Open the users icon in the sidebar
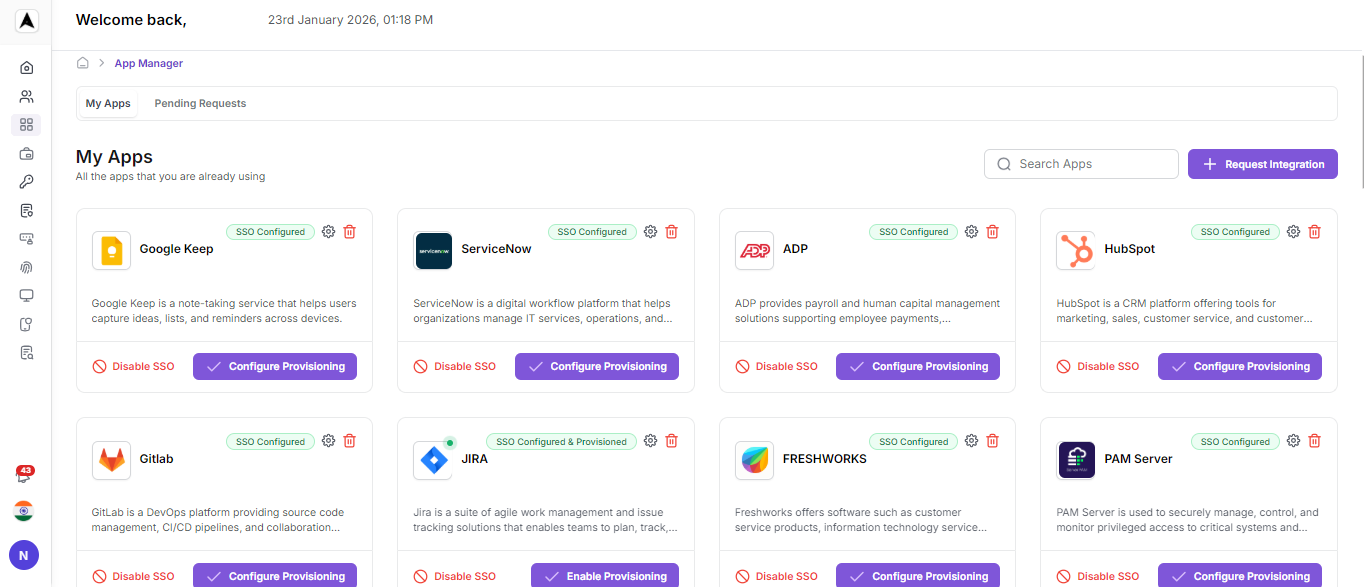This screenshot has width=1364, height=587. 27,97
